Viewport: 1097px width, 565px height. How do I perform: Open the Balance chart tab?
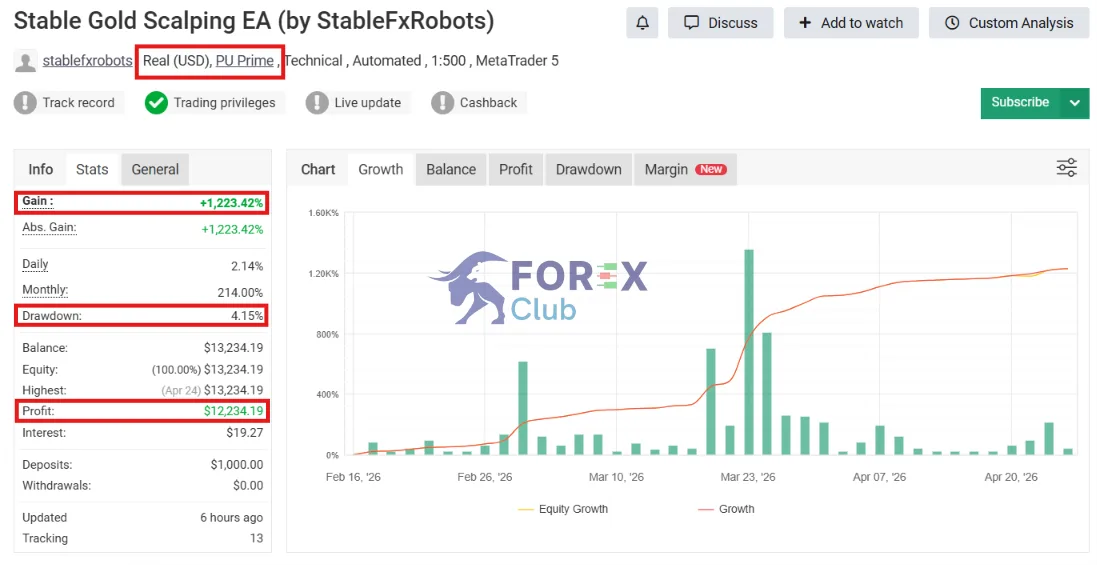[451, 169]
